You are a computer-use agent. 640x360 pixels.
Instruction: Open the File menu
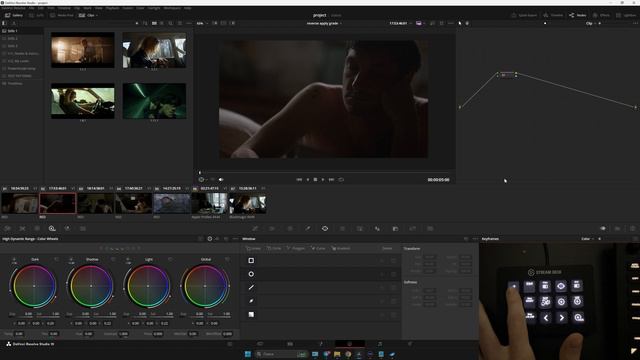(31, 8)
